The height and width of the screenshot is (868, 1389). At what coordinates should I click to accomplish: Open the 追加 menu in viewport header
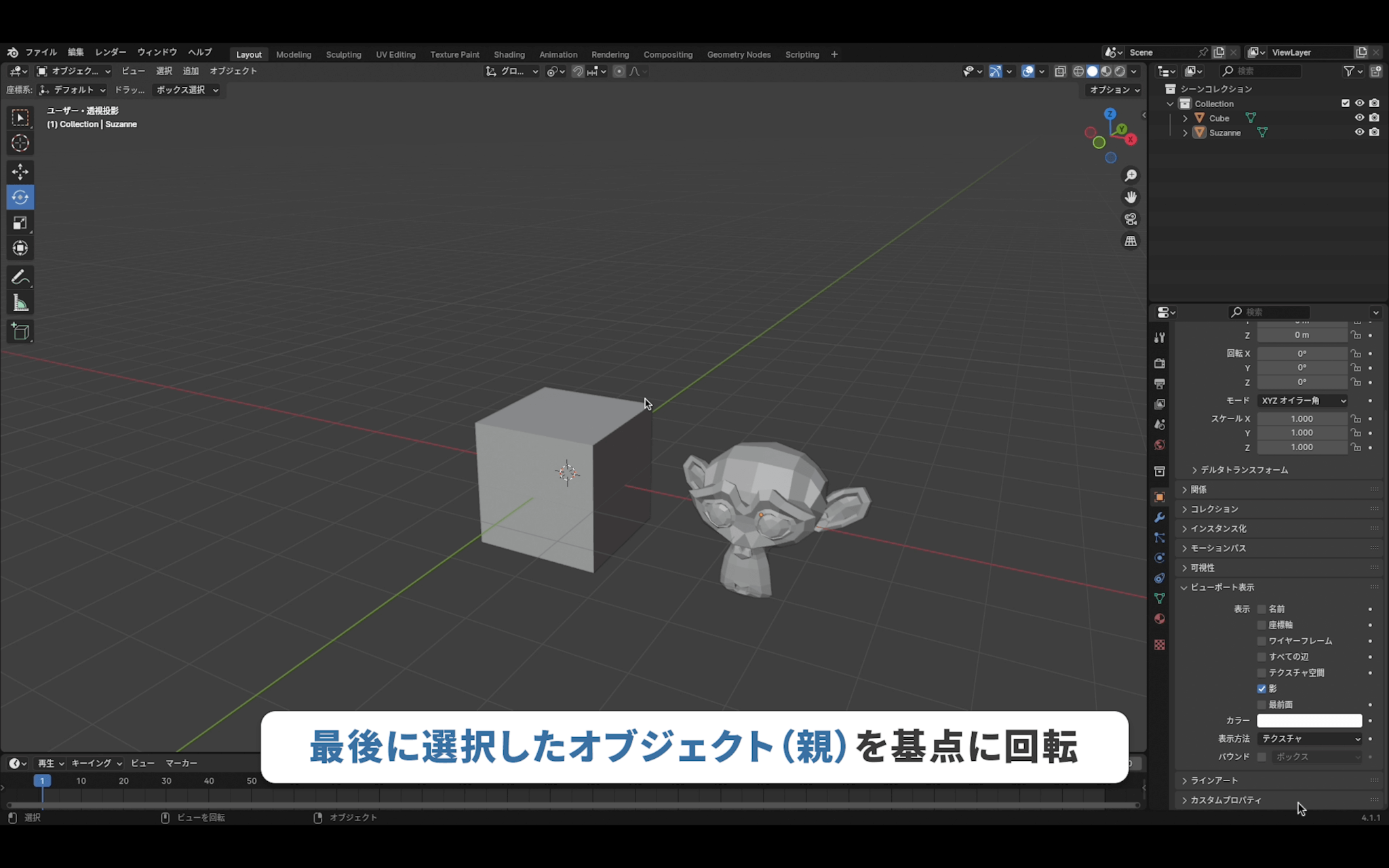pos(191,71)
